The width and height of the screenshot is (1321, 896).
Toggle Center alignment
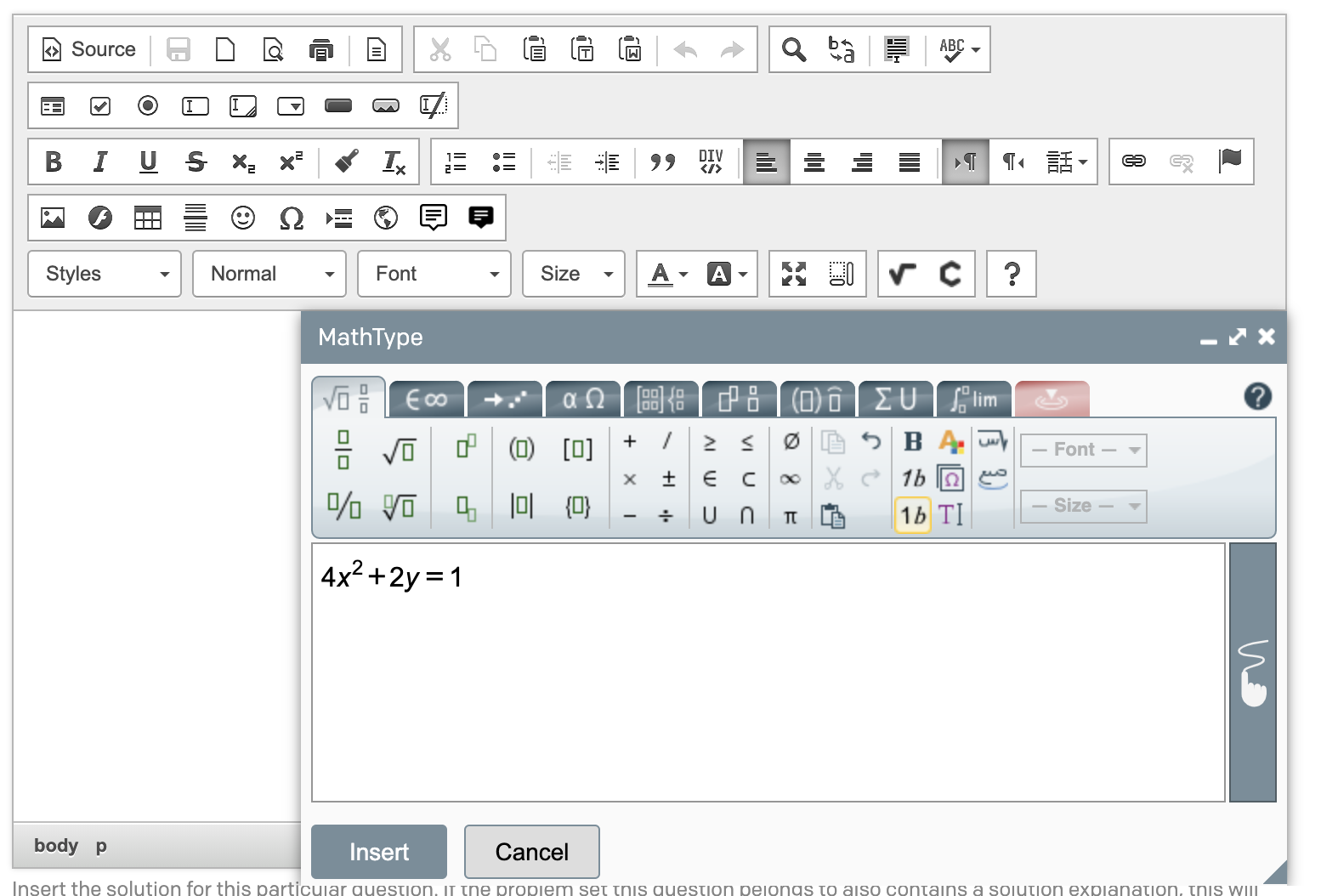[814, 162]
